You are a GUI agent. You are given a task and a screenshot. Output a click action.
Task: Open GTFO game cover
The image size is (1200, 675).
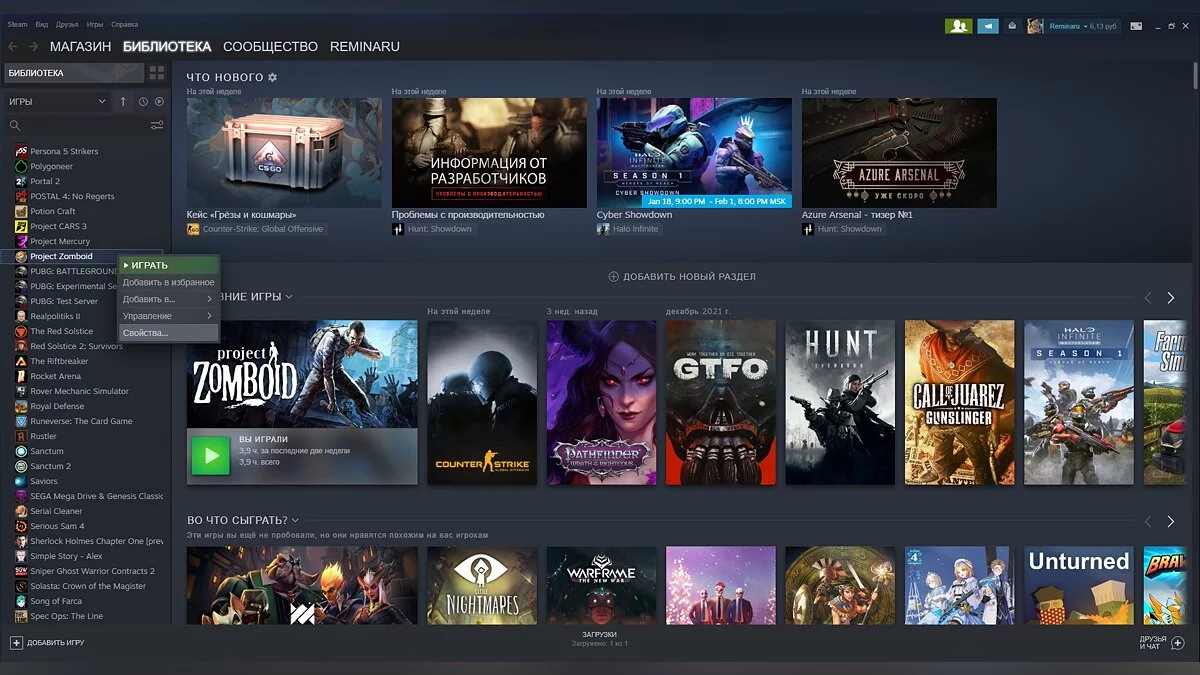(x=720, y=402)
